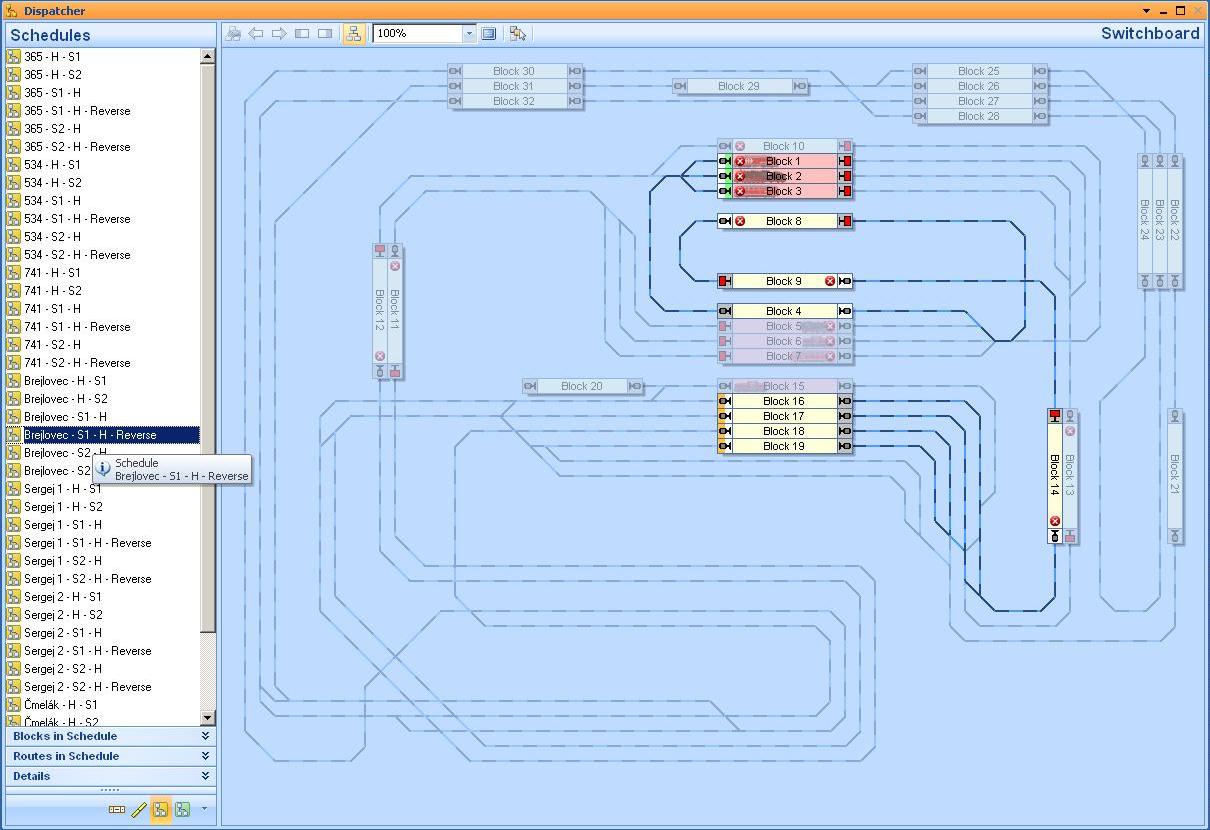Click the select-with-cursor toolbar icon
1210x830 pixels.
click(517, 33)
